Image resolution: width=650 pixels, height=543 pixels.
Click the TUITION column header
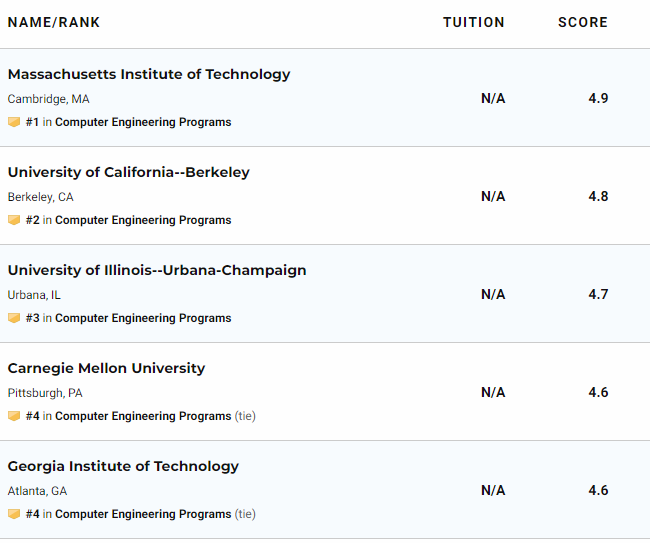tap(474, 22)
